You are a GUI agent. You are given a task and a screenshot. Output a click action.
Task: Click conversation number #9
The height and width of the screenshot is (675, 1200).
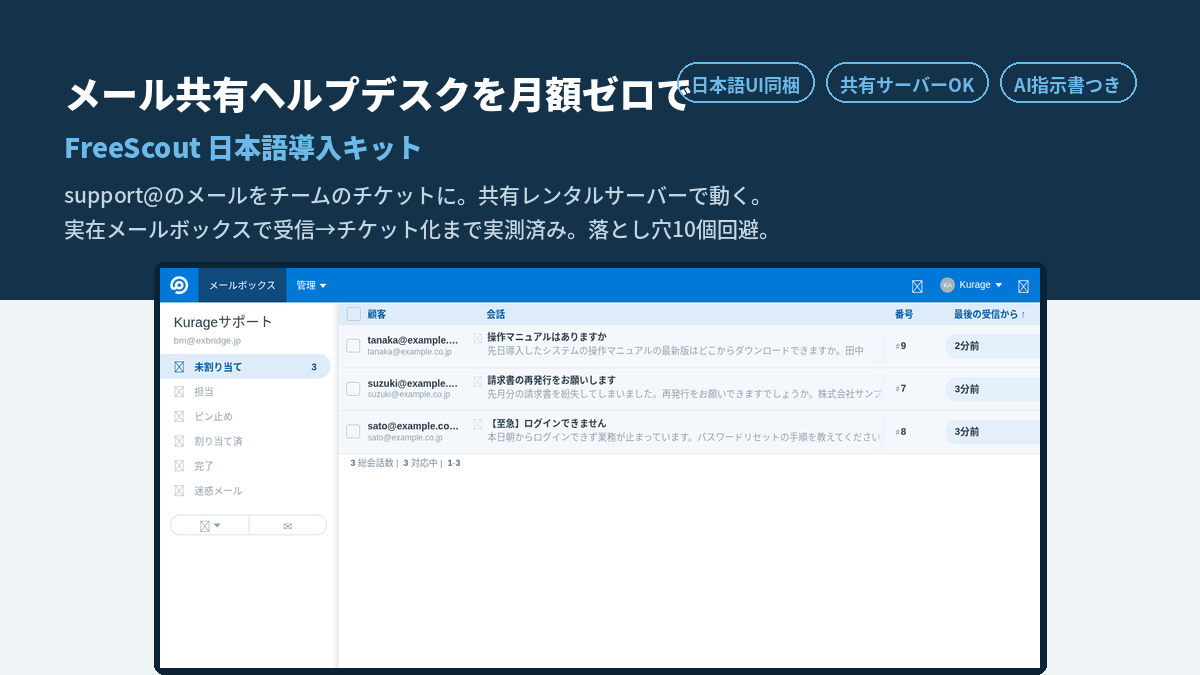coord(901,346)
